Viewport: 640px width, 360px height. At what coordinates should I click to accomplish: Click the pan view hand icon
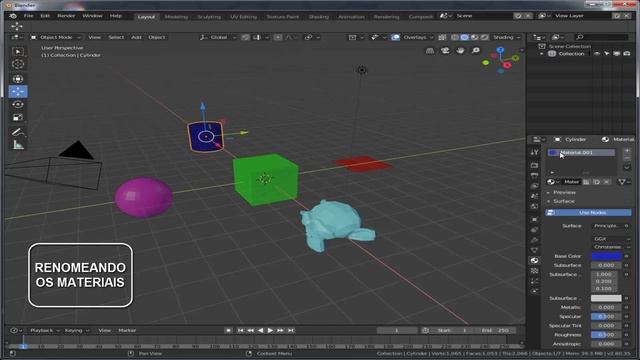click(460, 51)
